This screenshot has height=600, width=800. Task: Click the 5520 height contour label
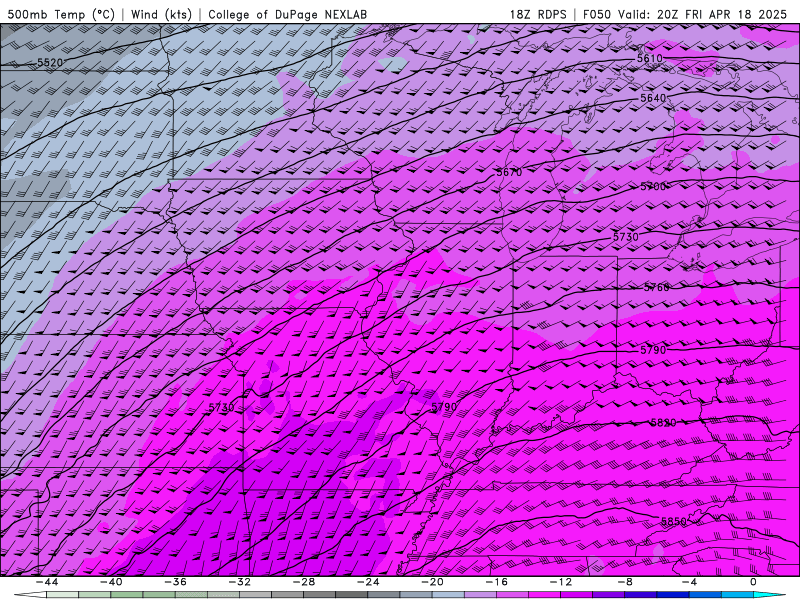point(50,63)
